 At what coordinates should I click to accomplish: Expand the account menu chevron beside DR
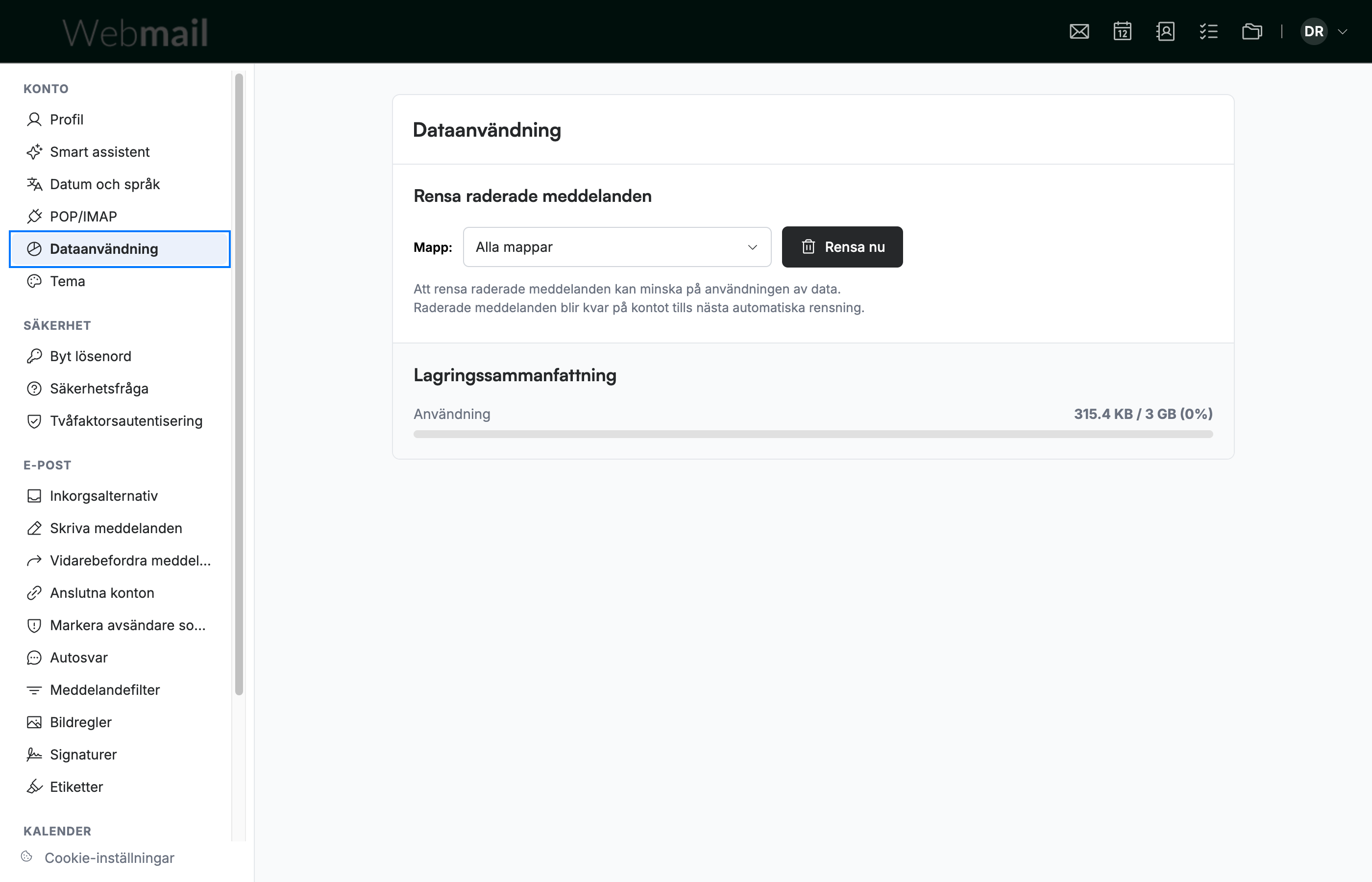(x=1342, y=31)
